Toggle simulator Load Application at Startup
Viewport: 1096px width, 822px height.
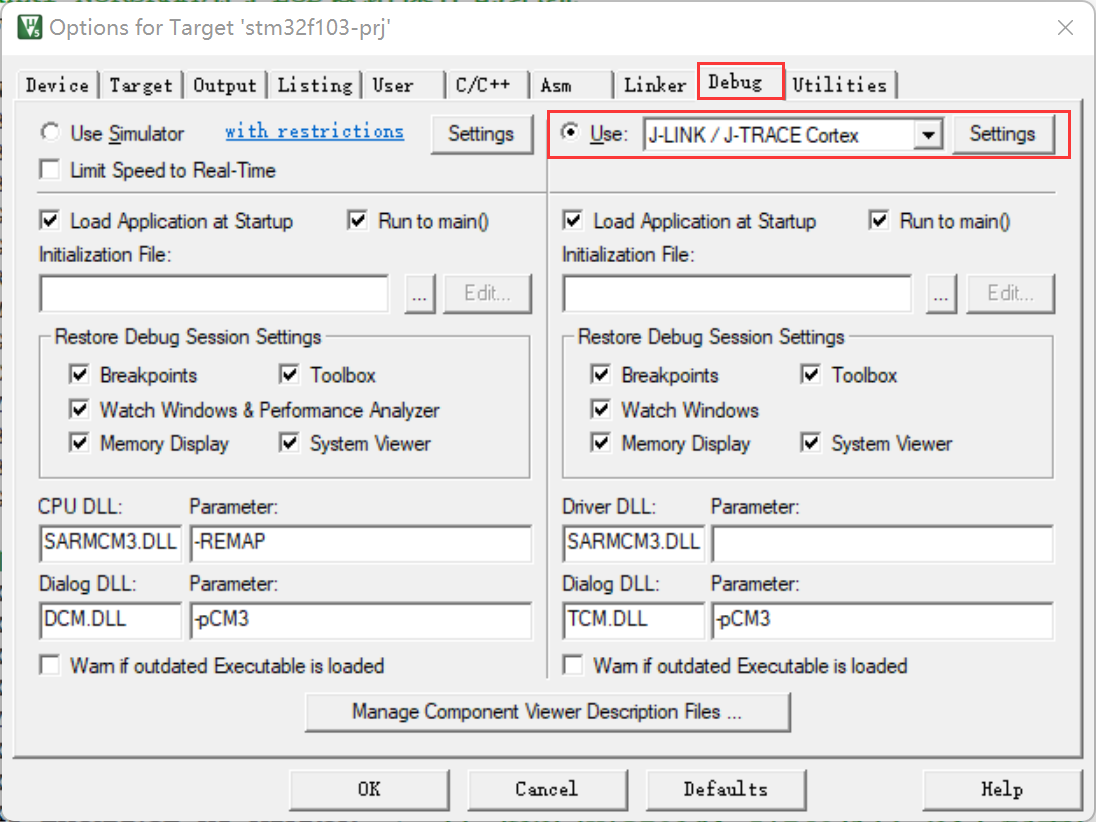pos(50,221)
